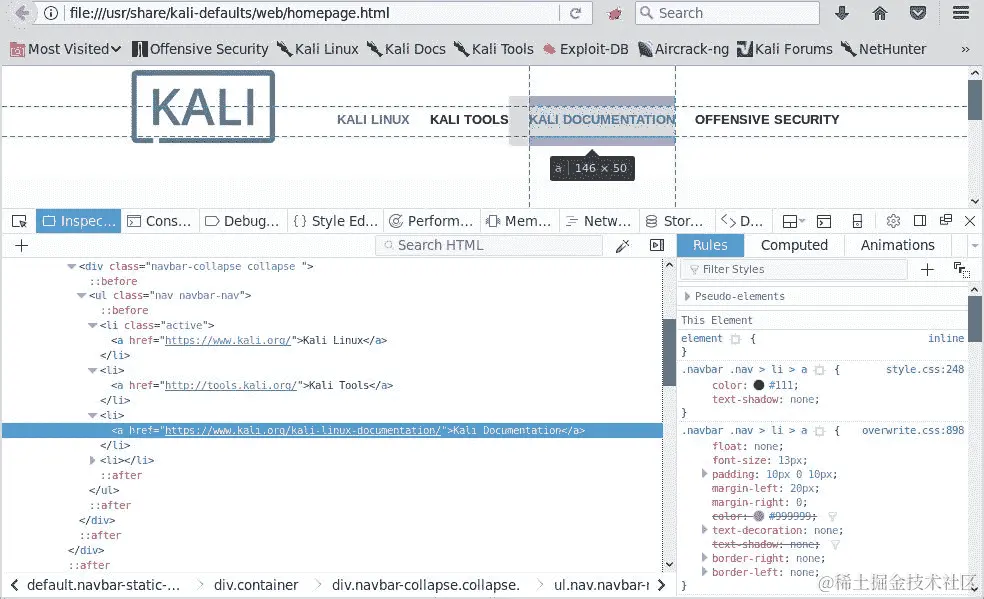Reload the page with the refresh icon
This screenshot has width=984, height=599.
point(575,13)
